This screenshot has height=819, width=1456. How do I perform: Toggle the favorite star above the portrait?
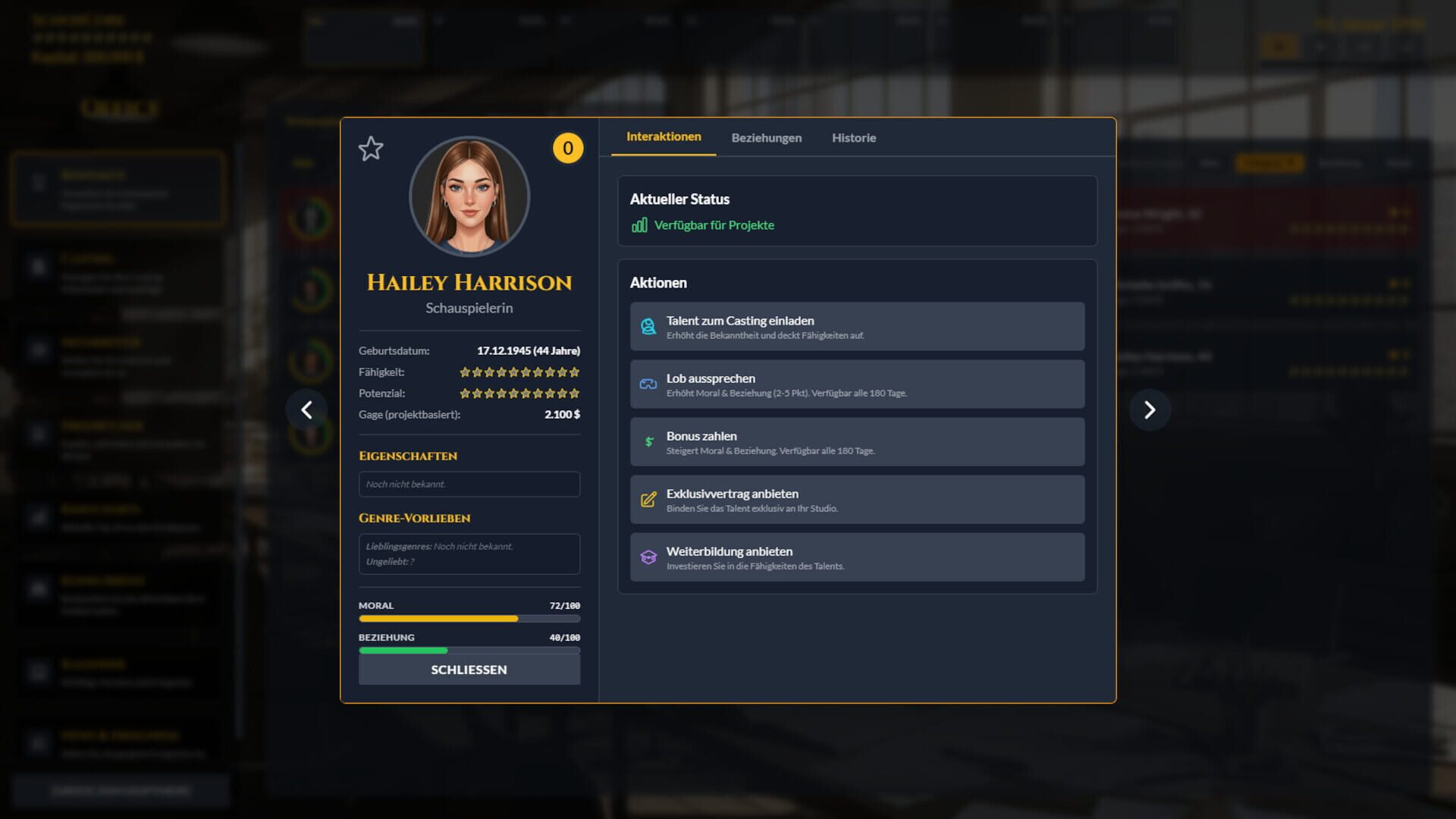[x=372, y=149]
